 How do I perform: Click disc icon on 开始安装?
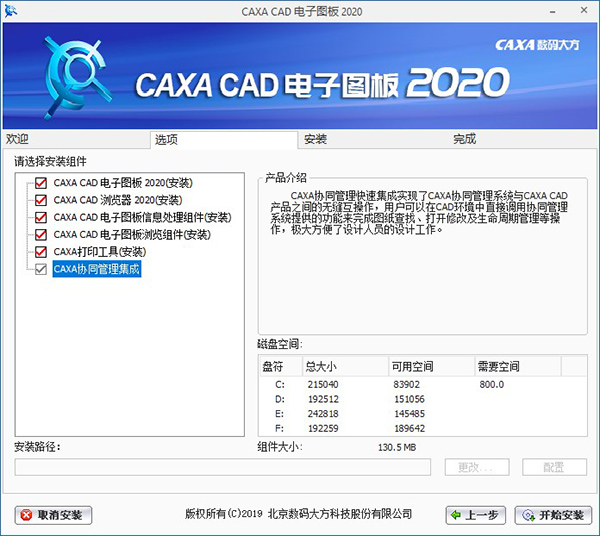pos(529,515)
